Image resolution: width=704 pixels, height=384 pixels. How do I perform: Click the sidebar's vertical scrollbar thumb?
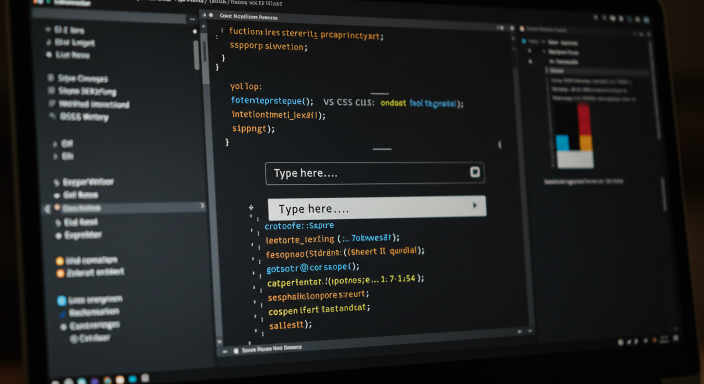point(196,55)
